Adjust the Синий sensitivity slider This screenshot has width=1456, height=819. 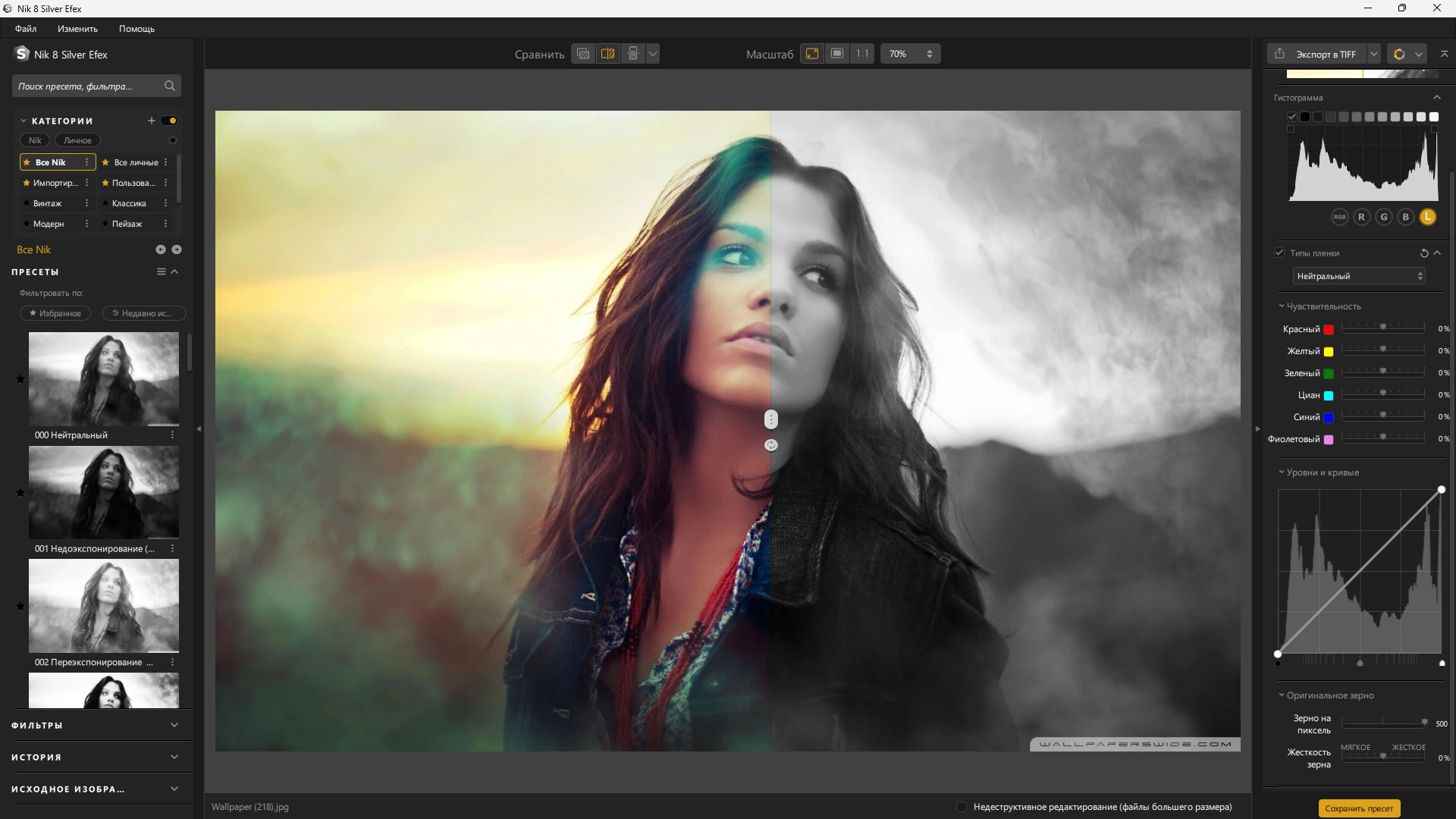pyautogui.click(x=1383, y=416)
